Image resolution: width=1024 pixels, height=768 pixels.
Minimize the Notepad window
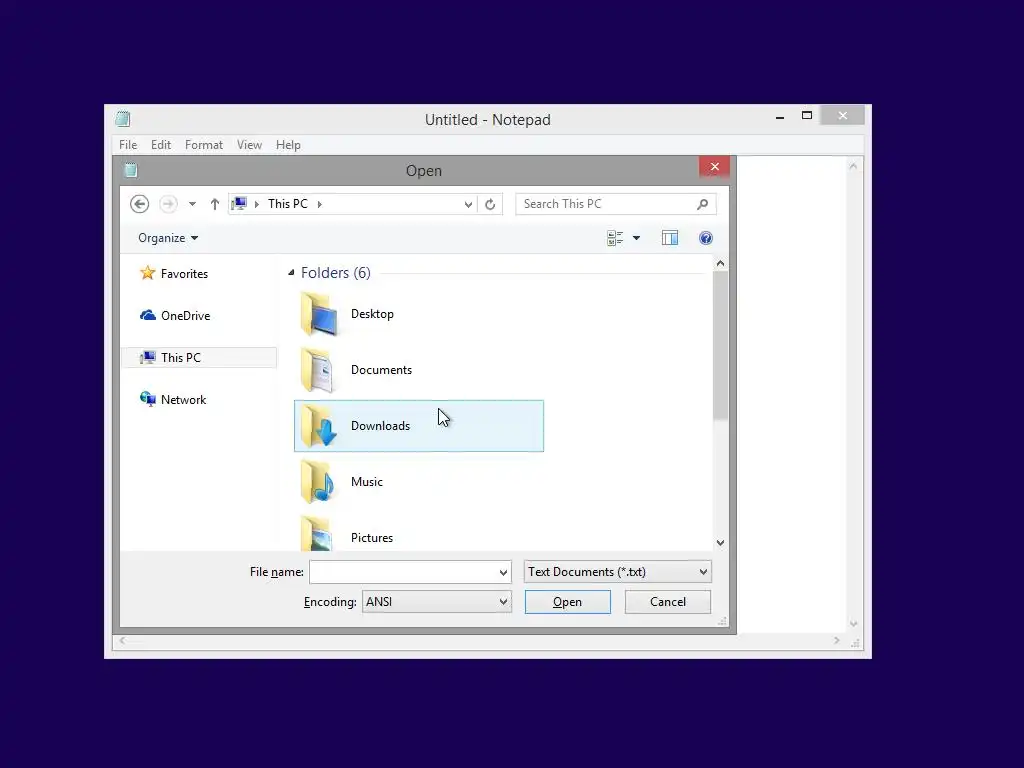coord(780,117)
